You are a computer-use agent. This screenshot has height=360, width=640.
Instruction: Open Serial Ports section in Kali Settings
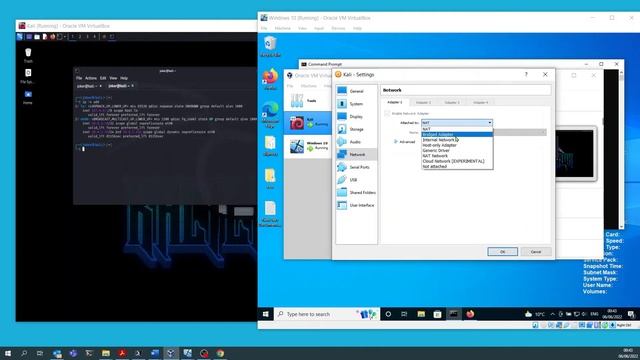point(356,167)
